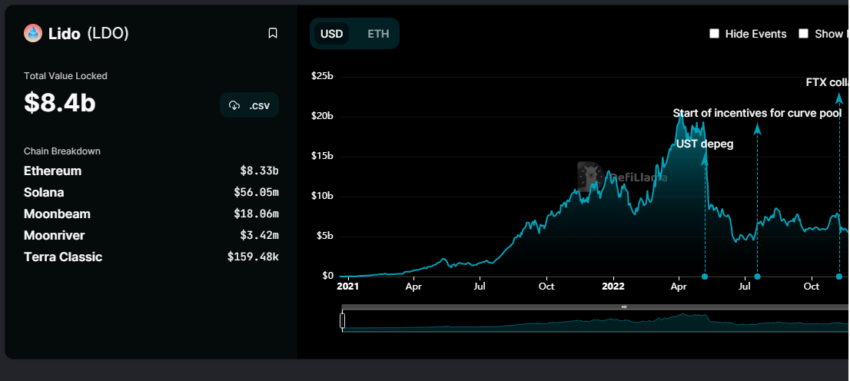Click the top grip of the range slider
Screen dimensions: 850x381
624,307
